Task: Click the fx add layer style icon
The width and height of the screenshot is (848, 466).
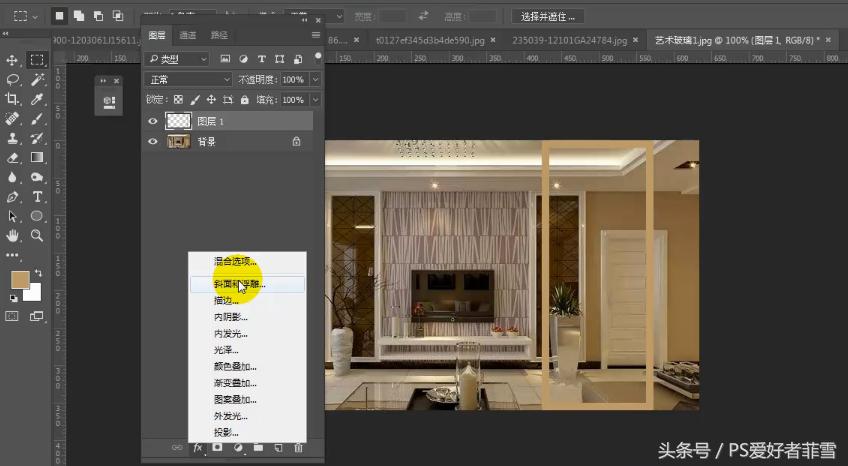Action: coord(198,448)
